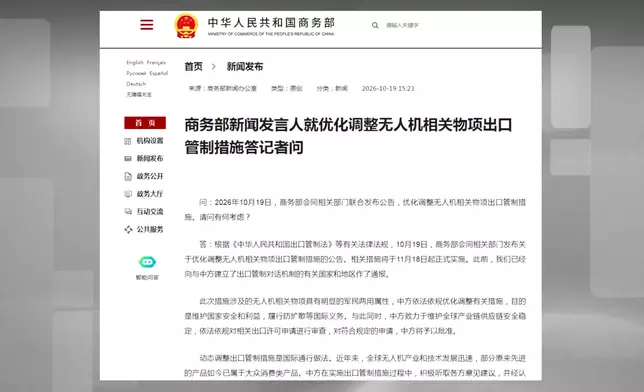The image size is (644, 392).
Task: Open 公共服务 in sidebar
Action: pos(150,229)
